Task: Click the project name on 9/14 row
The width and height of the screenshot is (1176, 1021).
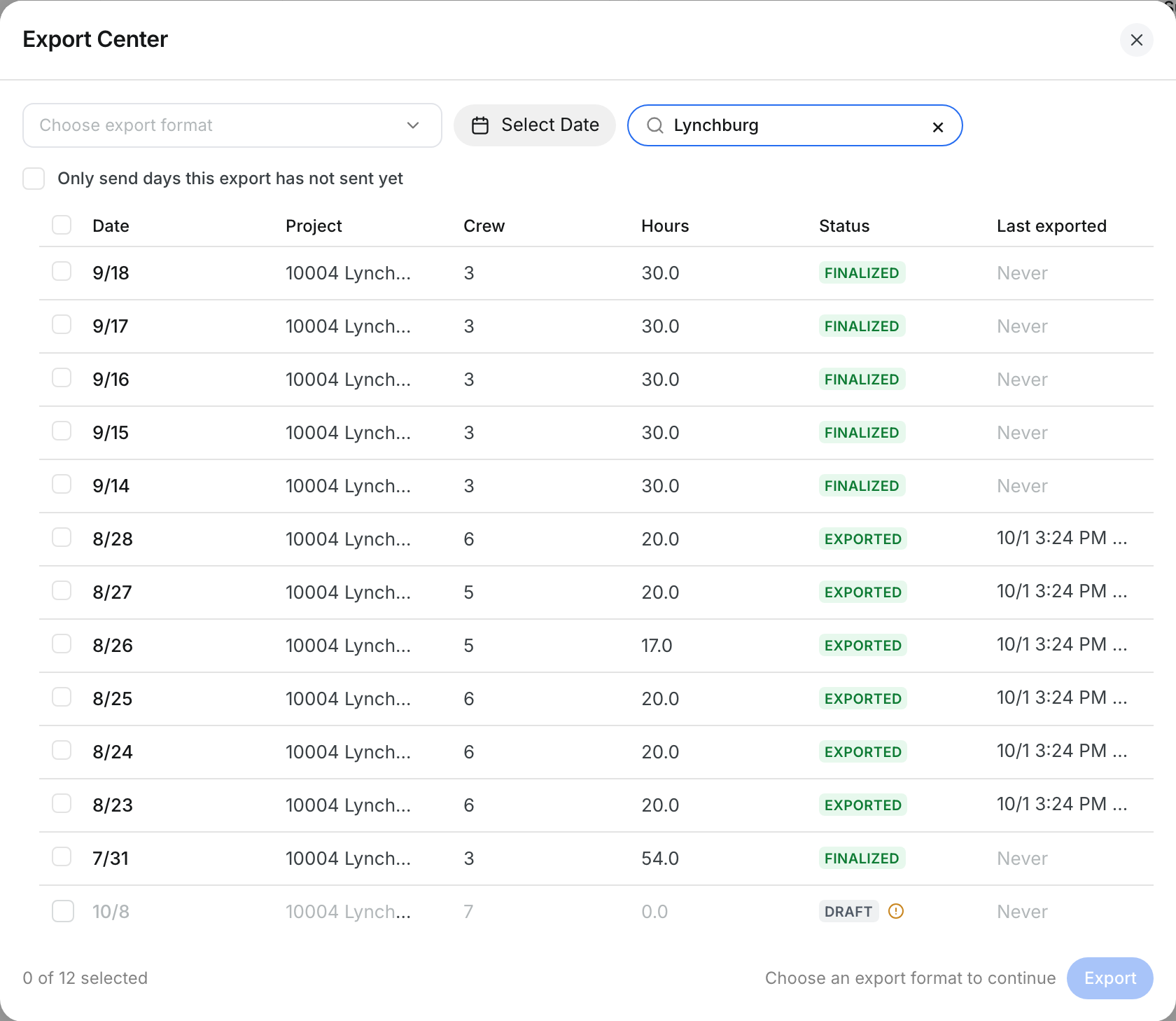Action: click(348, 486)
